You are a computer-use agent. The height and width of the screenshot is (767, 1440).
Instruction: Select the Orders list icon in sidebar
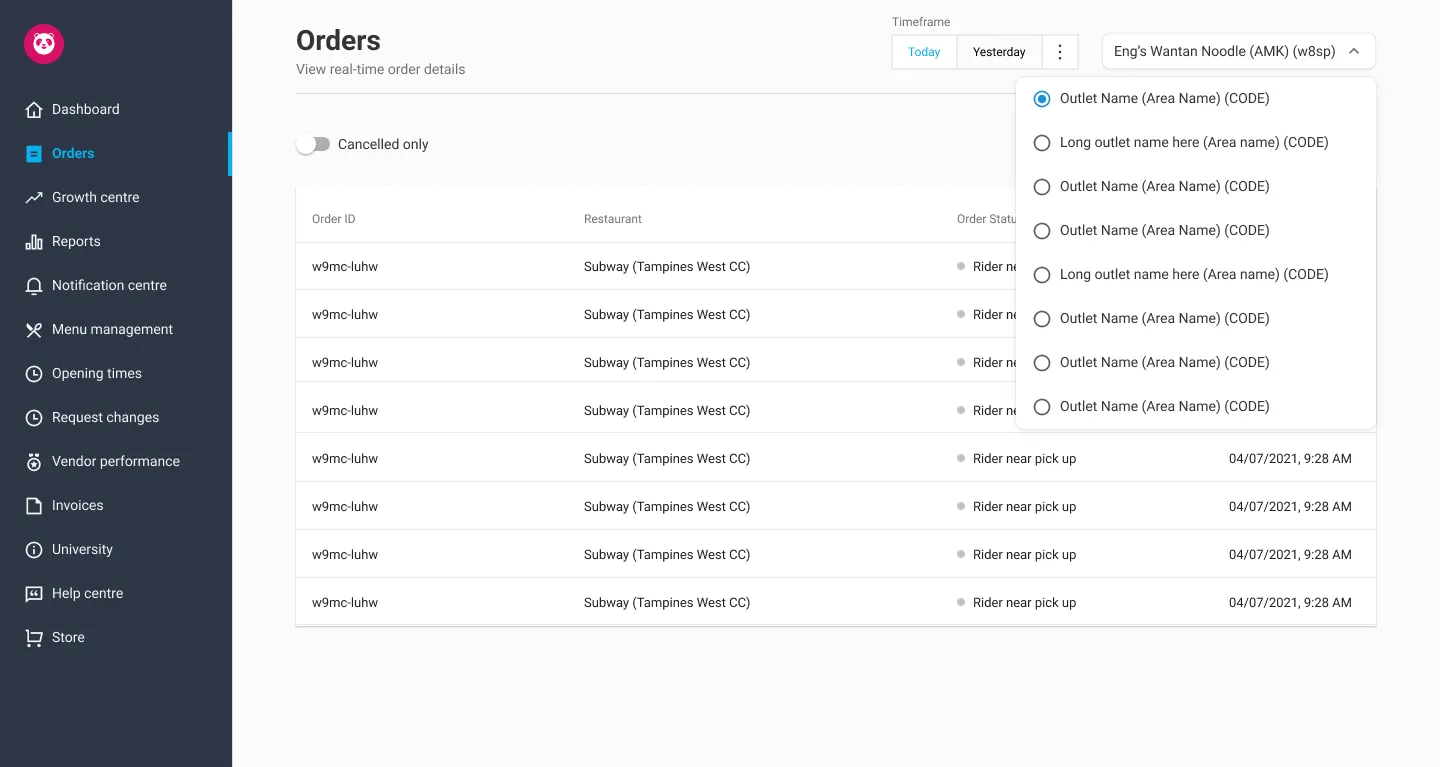tap(34, 154)
